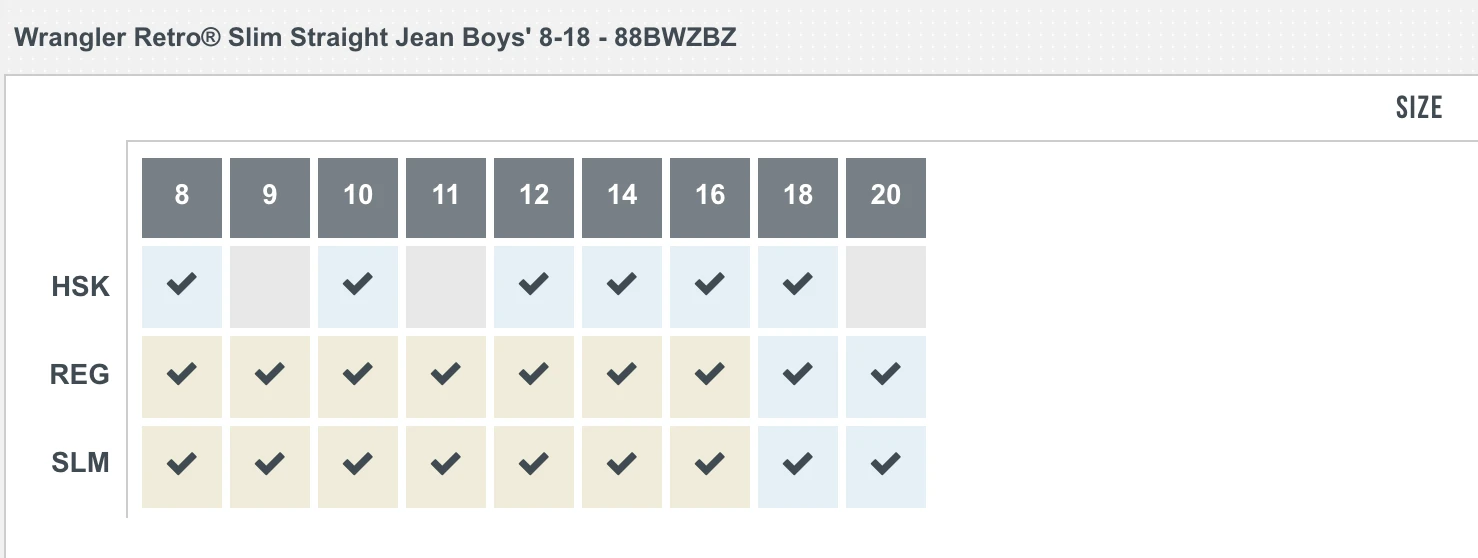
Task: Select HSK size 16 checkmark cell
Action: pyautogui.click(x=710, y=286)
